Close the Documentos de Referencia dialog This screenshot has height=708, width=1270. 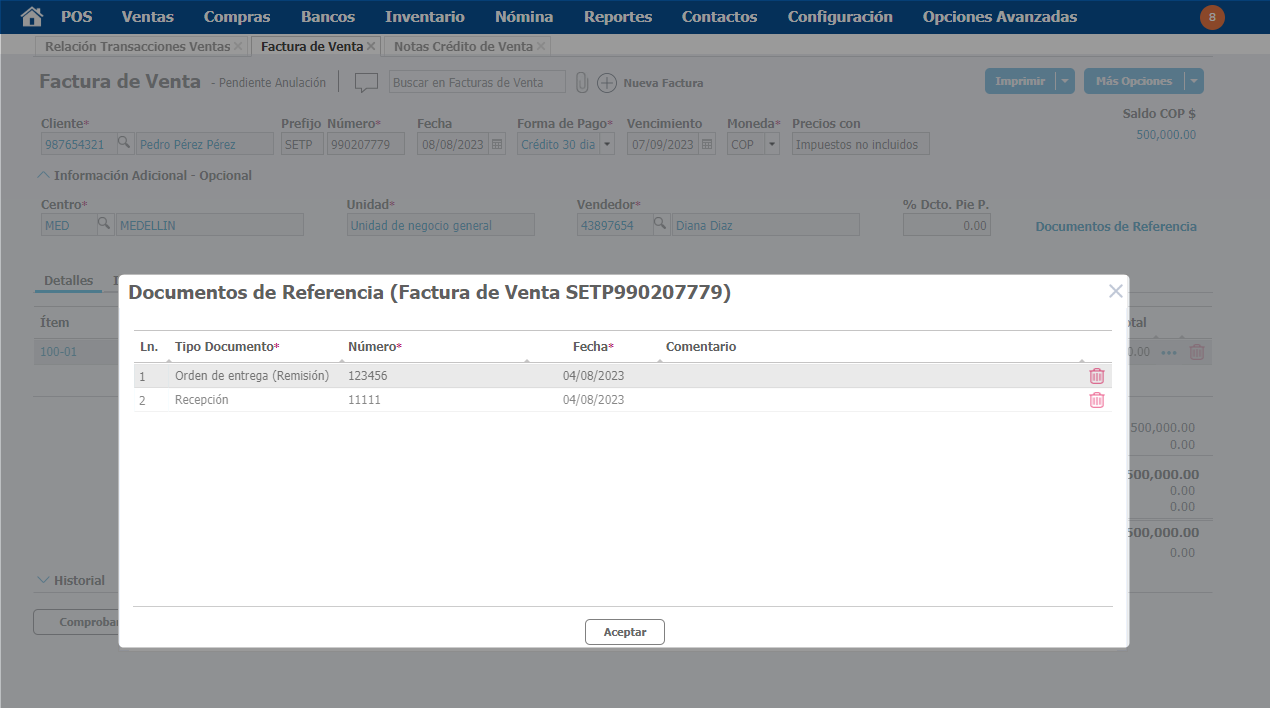pos(1115,291)
